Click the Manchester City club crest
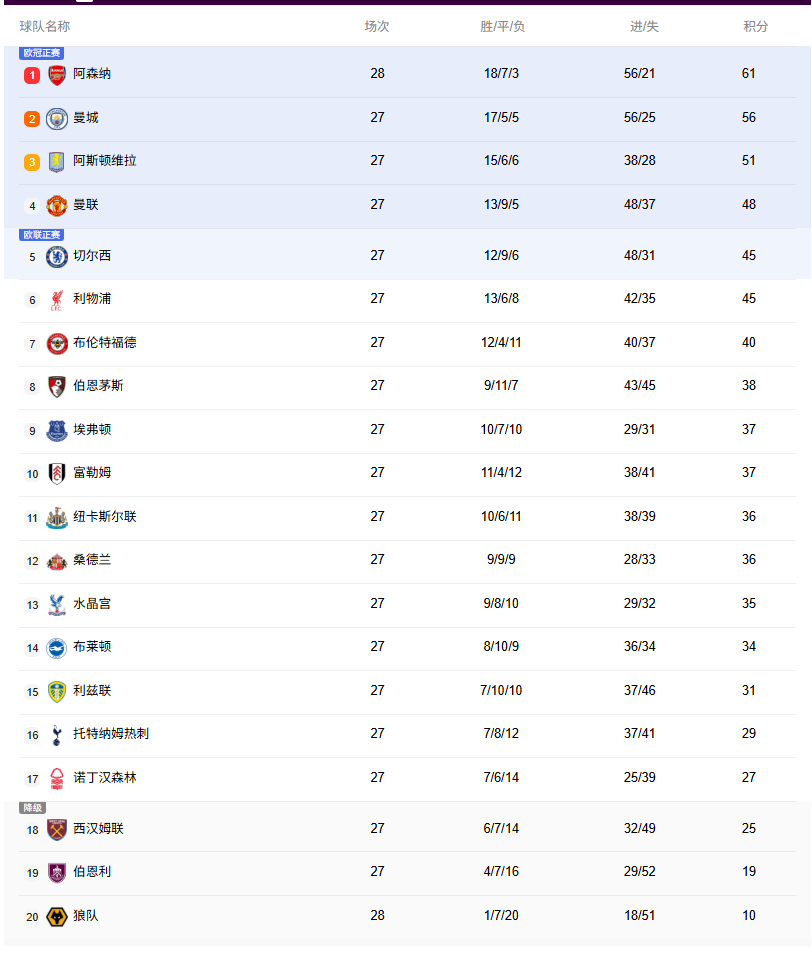 [57, 117]
